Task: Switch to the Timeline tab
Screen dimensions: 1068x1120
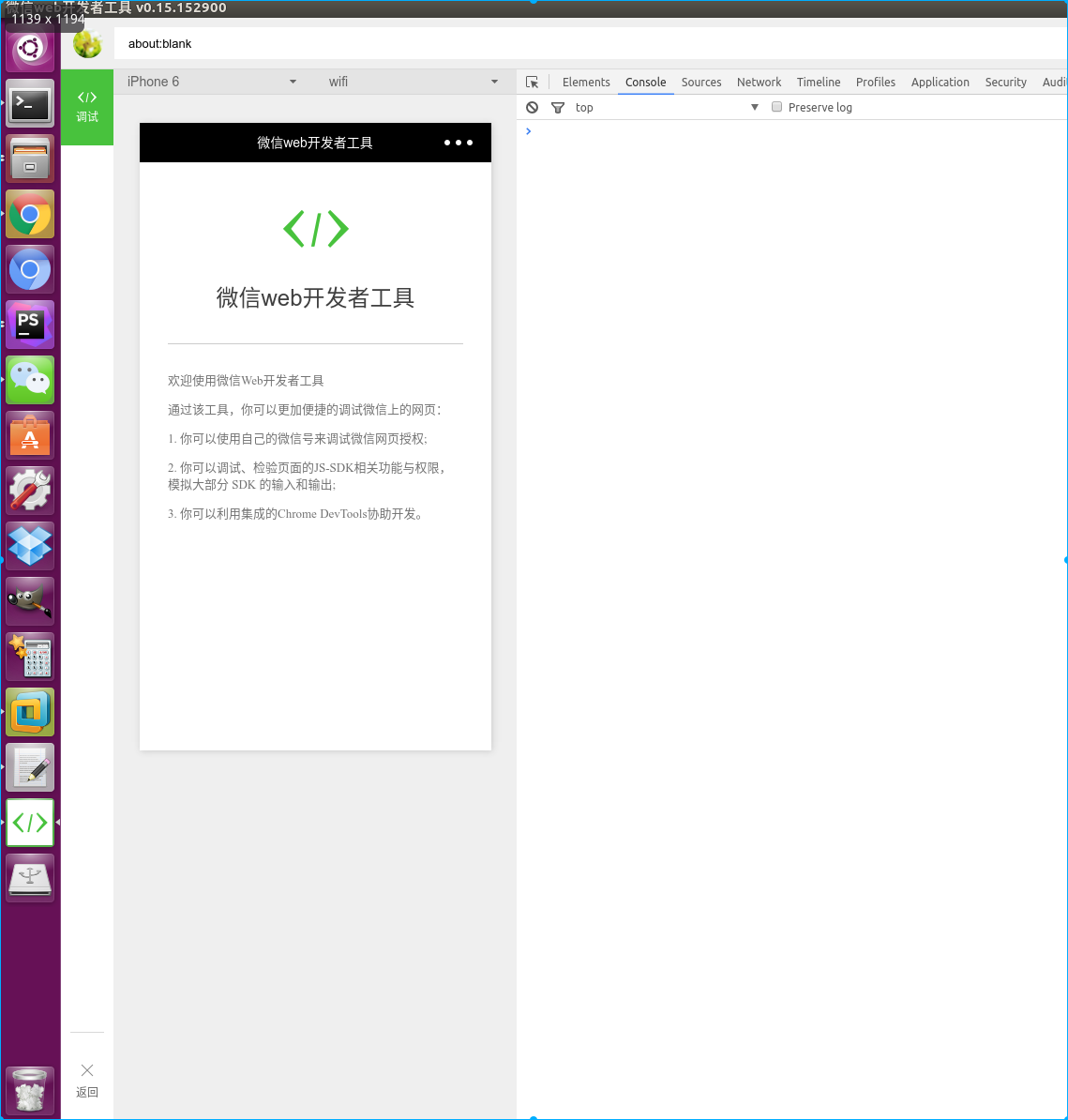Action: (x=819, y=83)
